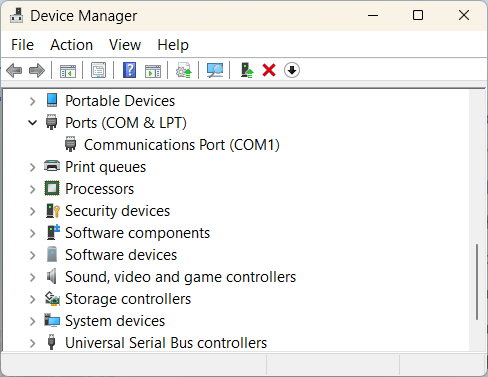Expand the Processors category
Viewport: 488px width, 377px height.
(32, 189)
